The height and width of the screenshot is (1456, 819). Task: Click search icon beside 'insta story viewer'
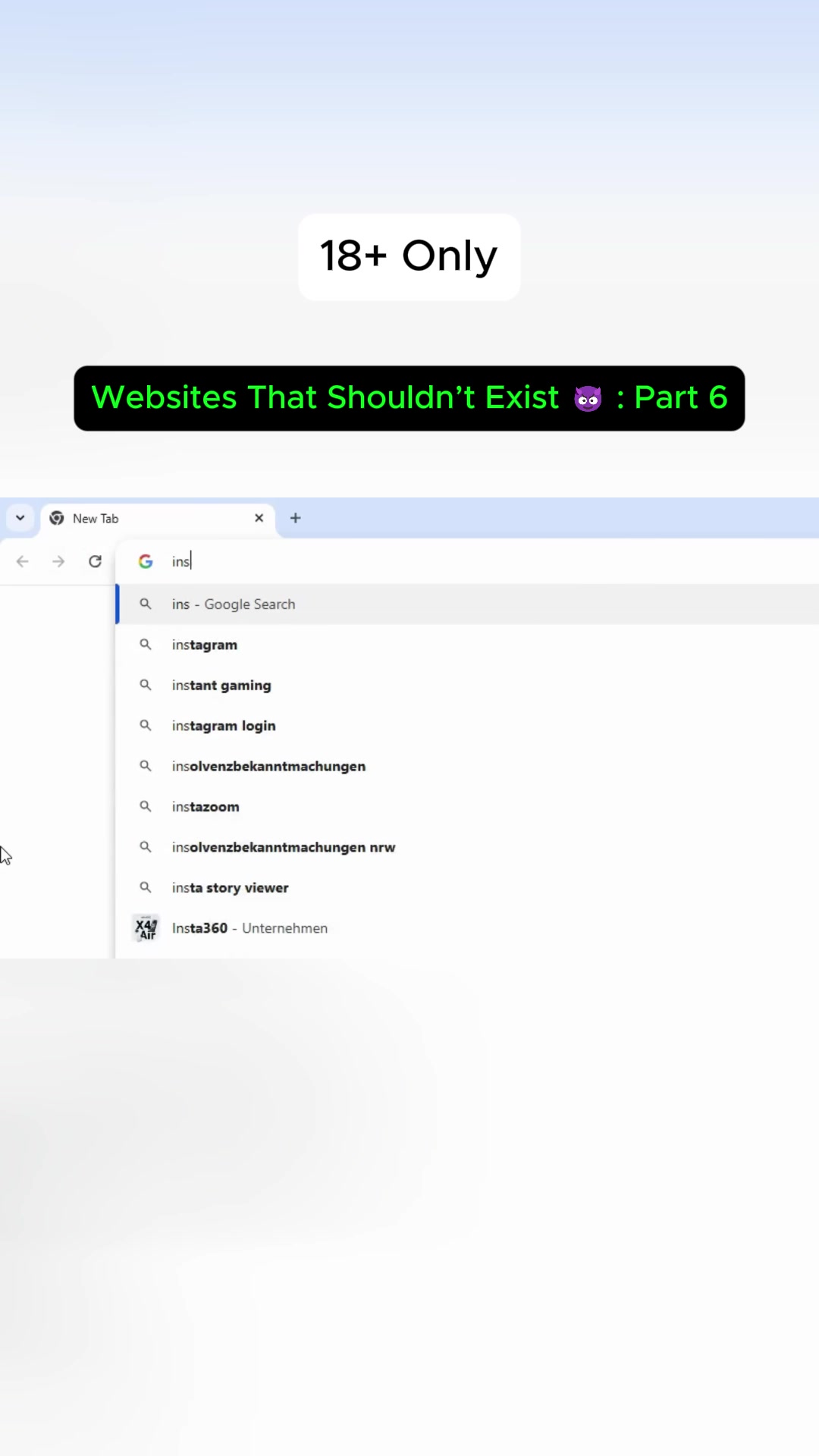tap(146, 887)
